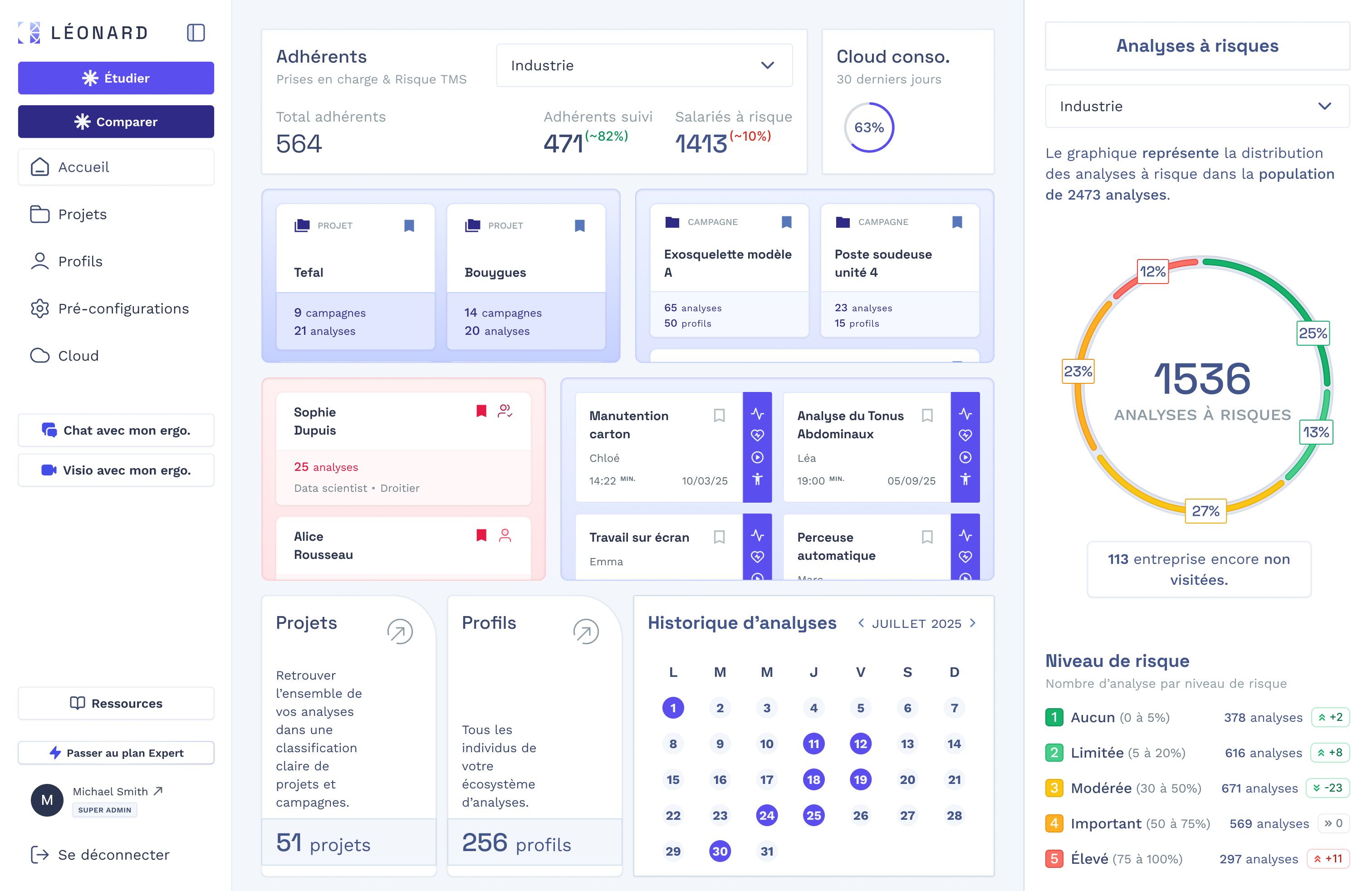Screen dimensions: 1372x891
Task: Click the Bouygues project folder icon
Action: point(473,225)
